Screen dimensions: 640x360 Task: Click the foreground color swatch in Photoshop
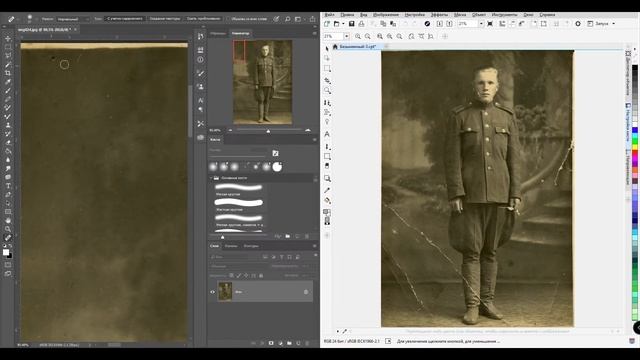(6, 252)
